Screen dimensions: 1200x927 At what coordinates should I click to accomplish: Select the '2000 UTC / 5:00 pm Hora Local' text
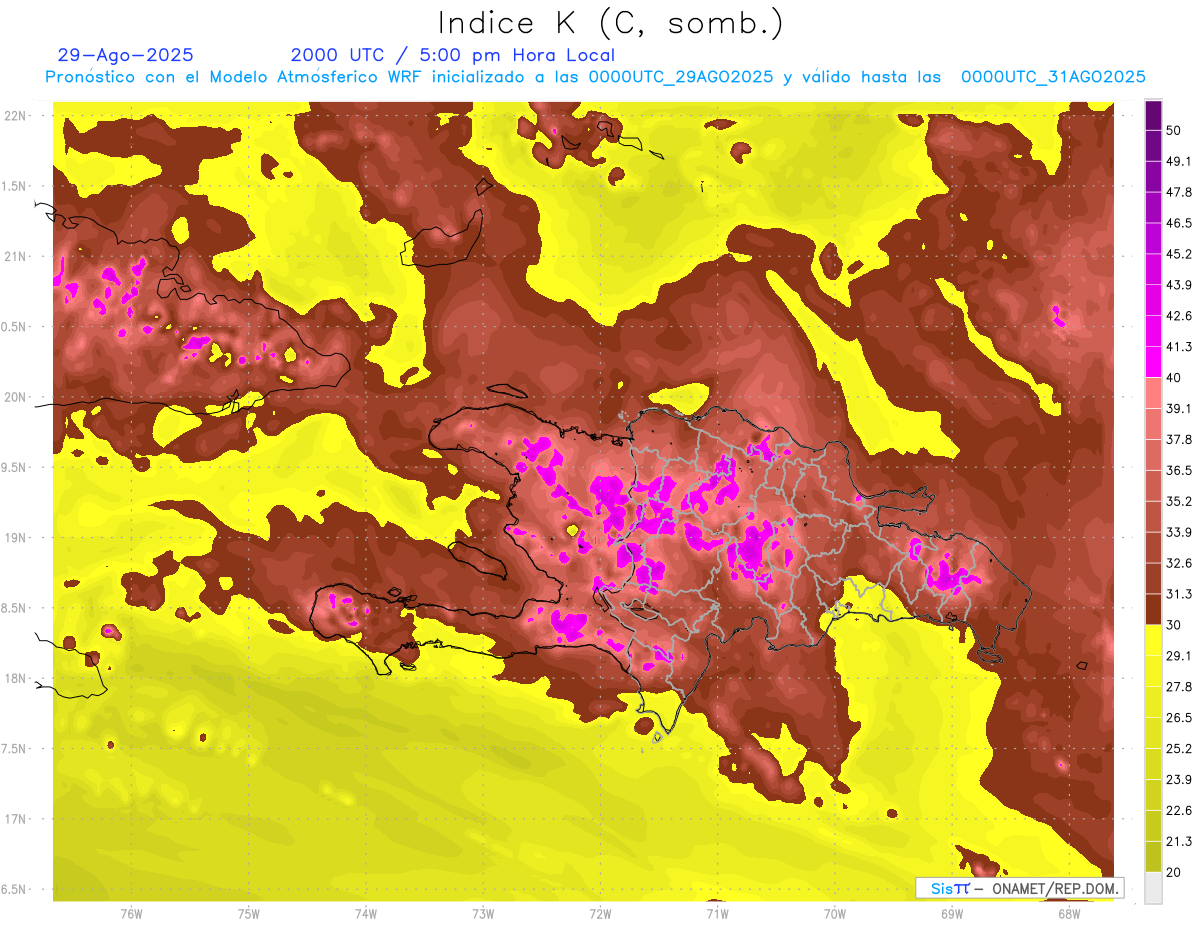(452, 55)
